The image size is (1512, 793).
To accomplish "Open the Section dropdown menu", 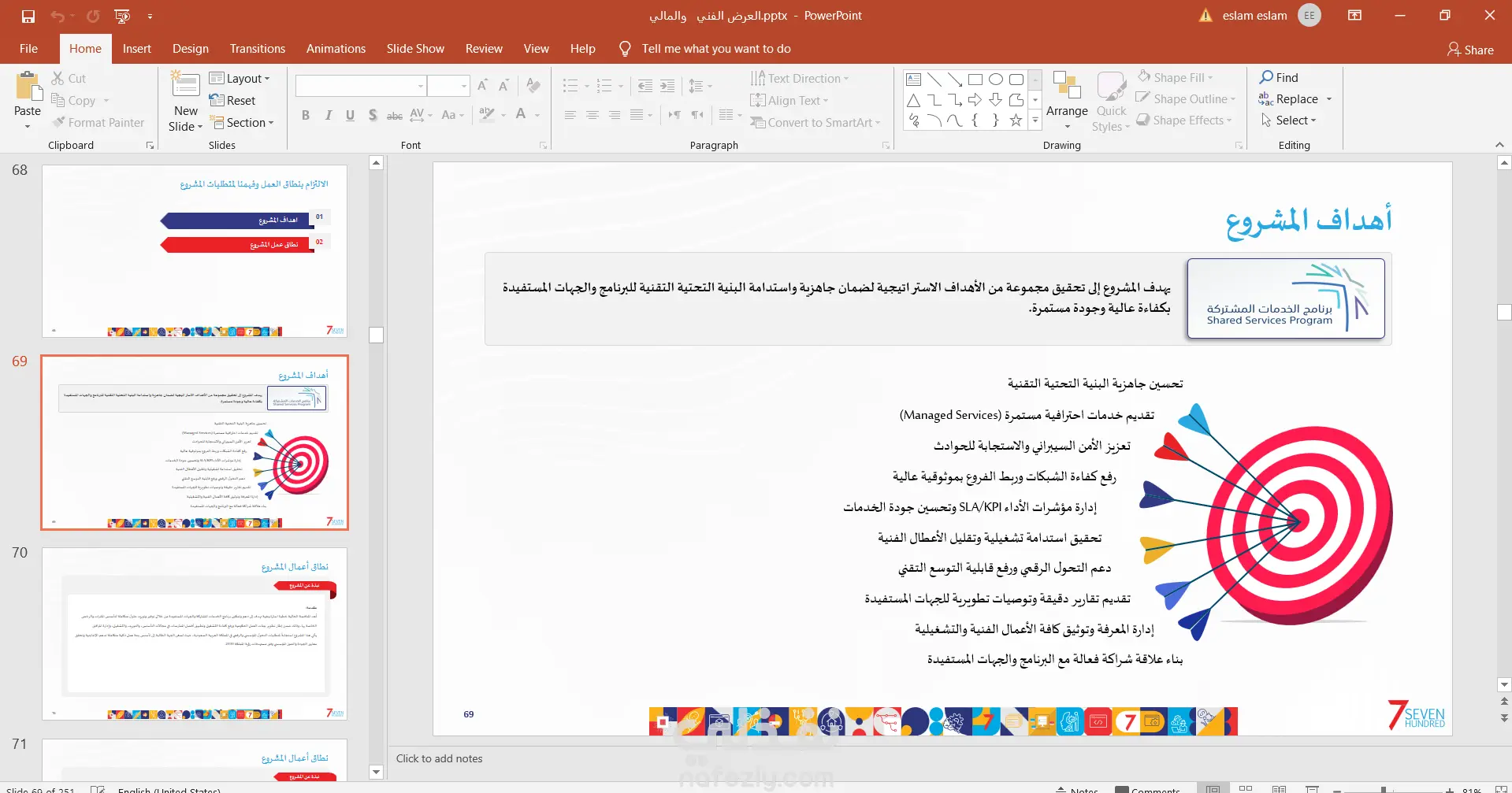I will click(242, 122).
